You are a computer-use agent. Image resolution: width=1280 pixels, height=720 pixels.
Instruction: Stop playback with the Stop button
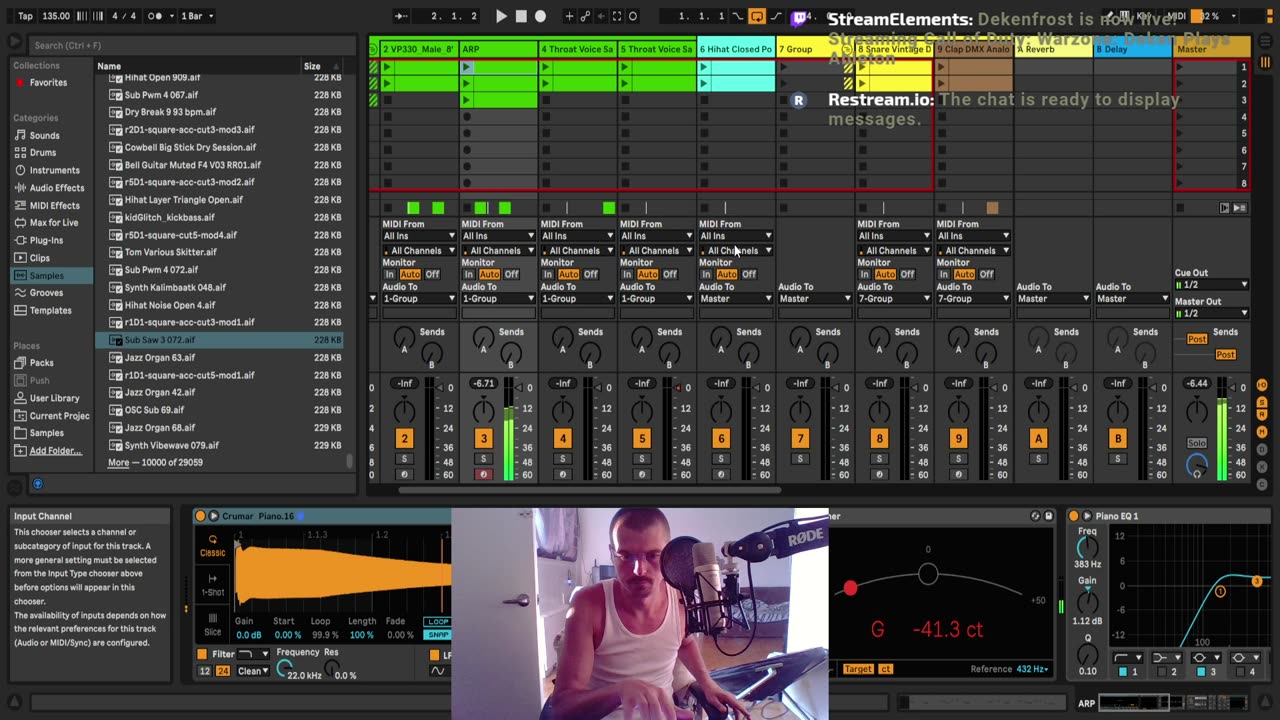tap(521, 16)
